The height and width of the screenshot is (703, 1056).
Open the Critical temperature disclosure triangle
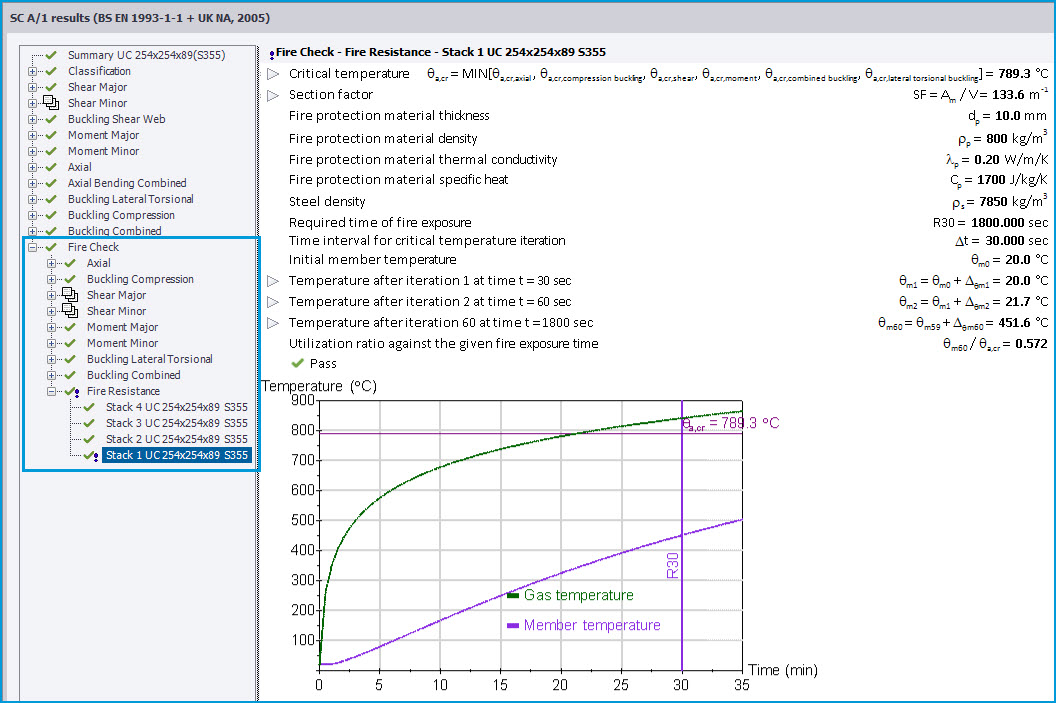[271, 73]
